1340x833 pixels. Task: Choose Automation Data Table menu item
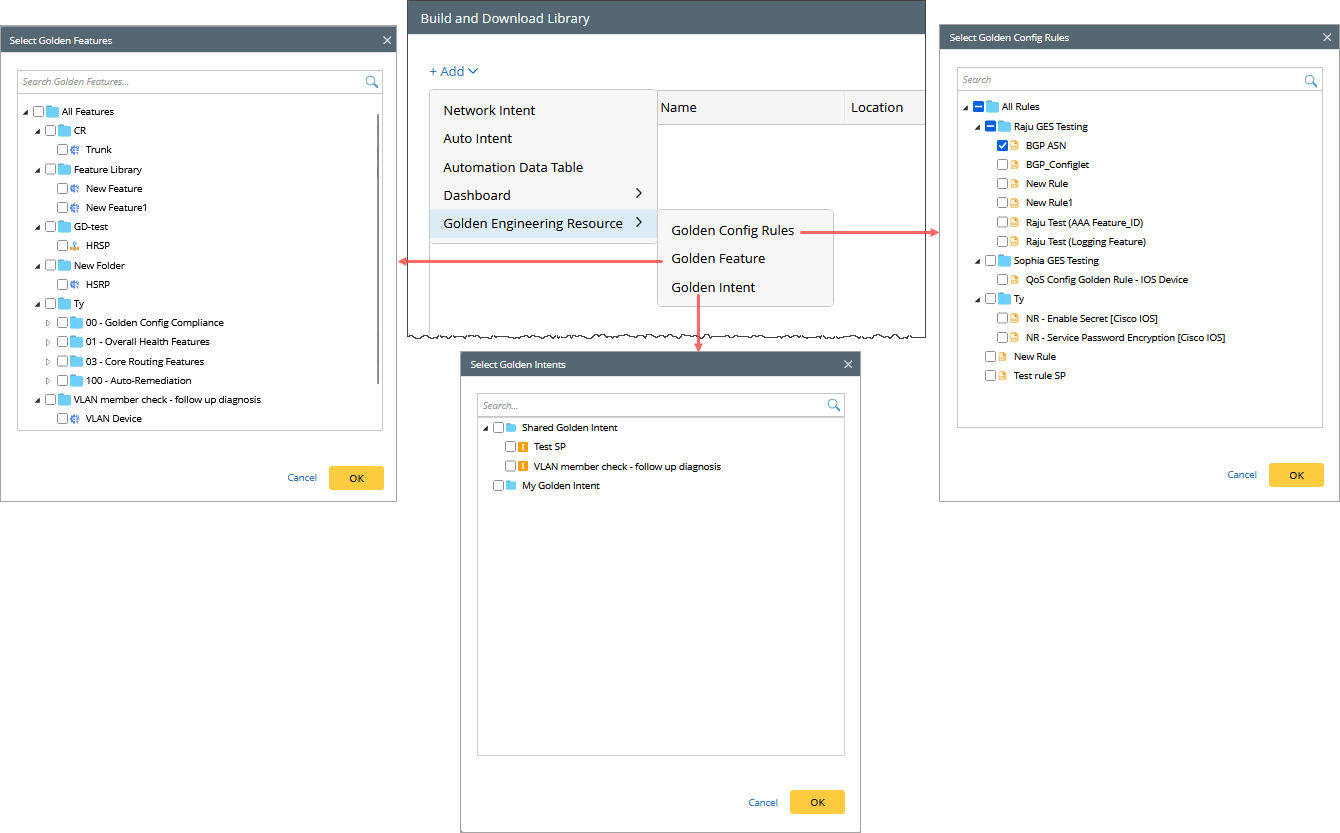(x=513, y=167)
